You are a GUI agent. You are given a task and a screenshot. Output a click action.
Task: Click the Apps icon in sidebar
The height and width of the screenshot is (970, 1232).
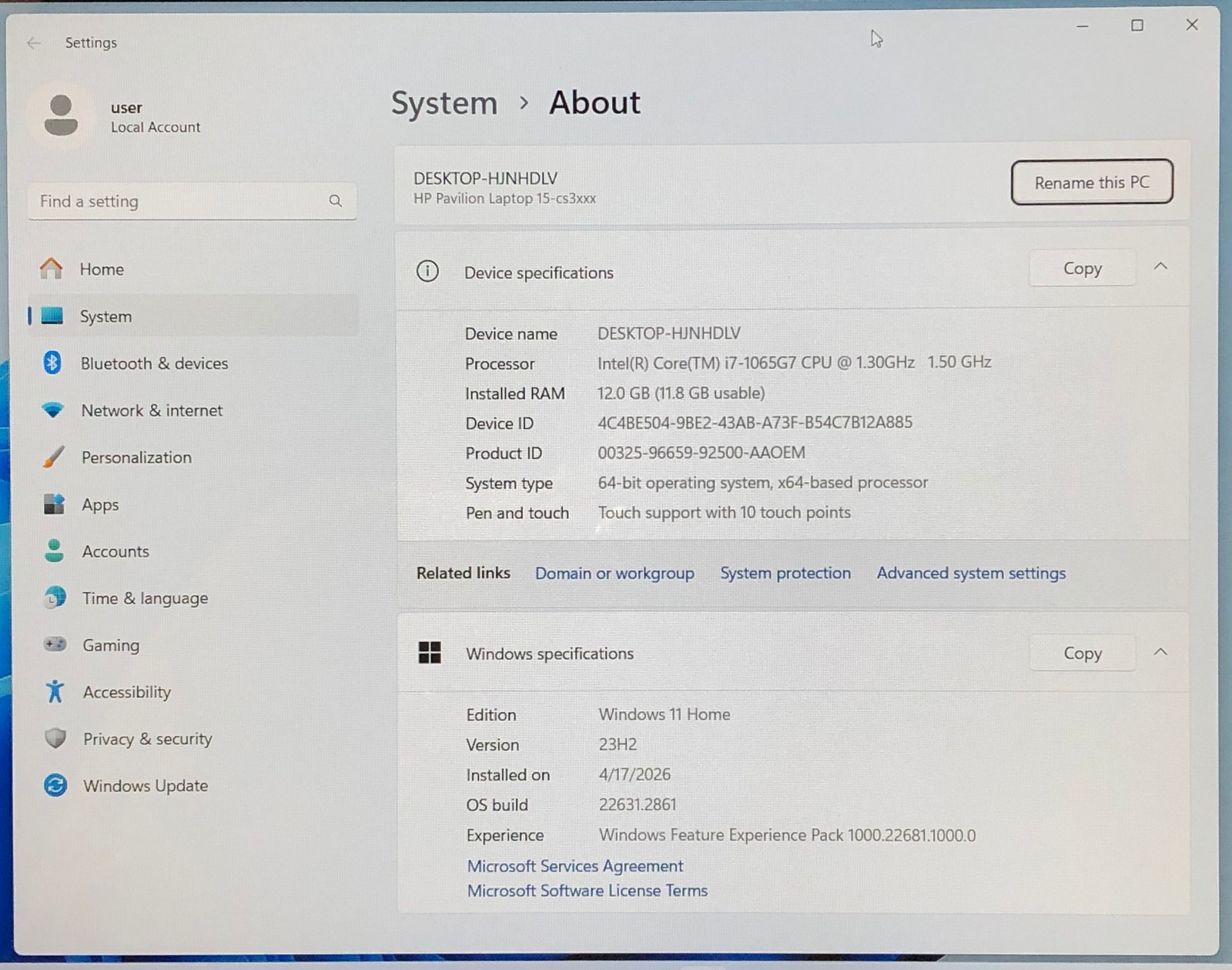pos(54,504)
